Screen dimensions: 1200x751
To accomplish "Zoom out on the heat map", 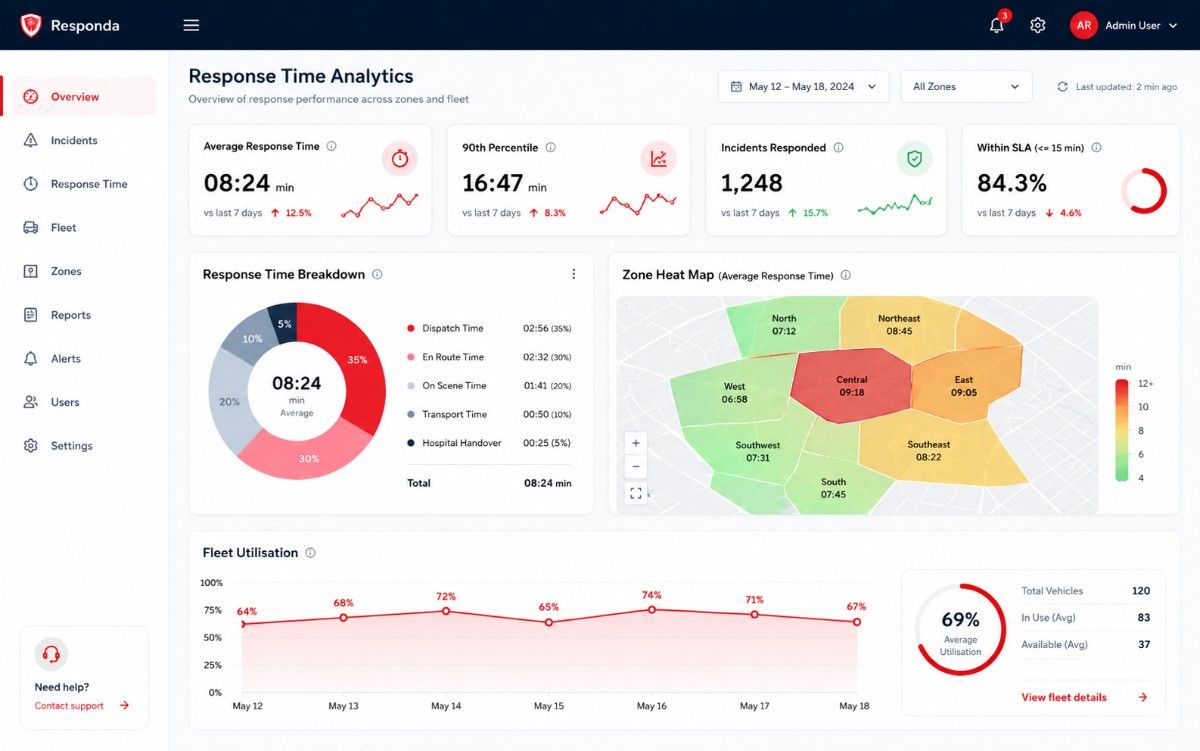I will pyautogui.click(x=636, y=467).
